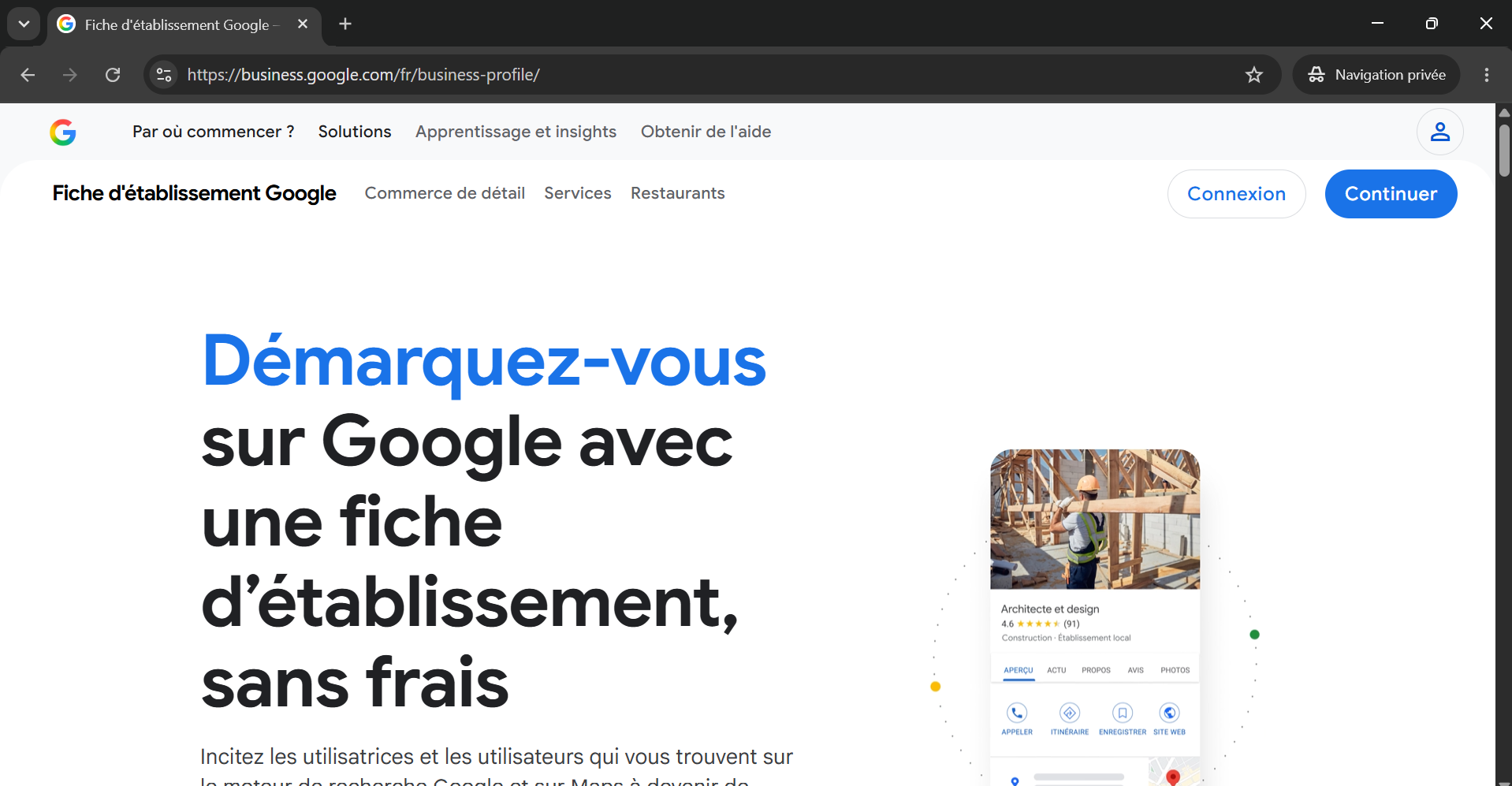
Task: Select the PROPOS tab in preview card
Action: click(1096, 670)
